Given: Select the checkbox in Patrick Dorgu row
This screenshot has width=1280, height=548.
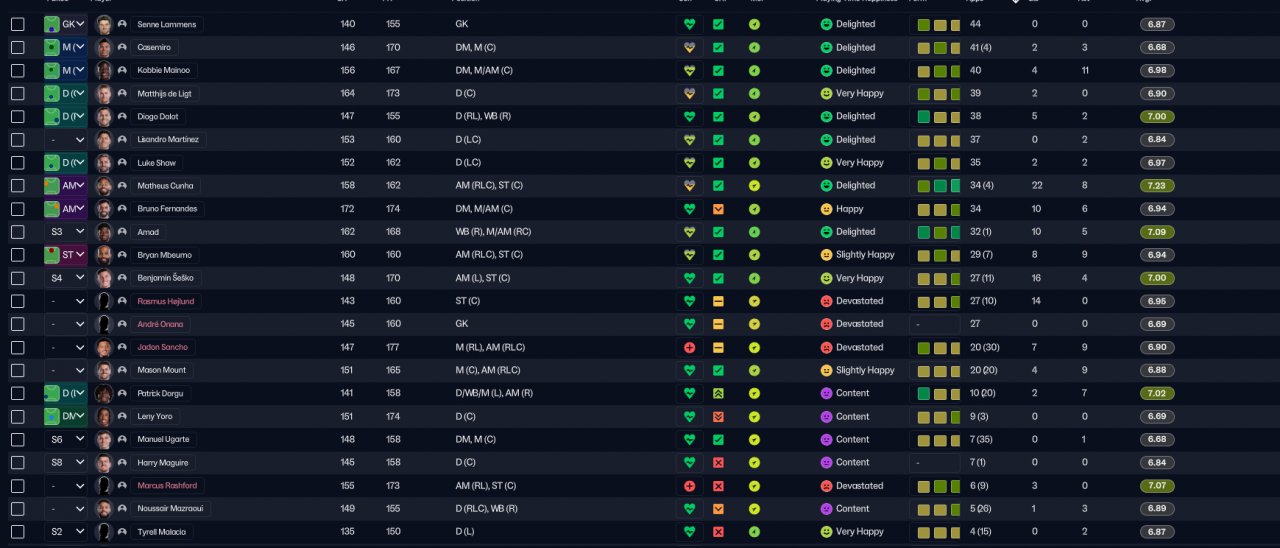Looking at the screenshot, I should tap(17, 393).
